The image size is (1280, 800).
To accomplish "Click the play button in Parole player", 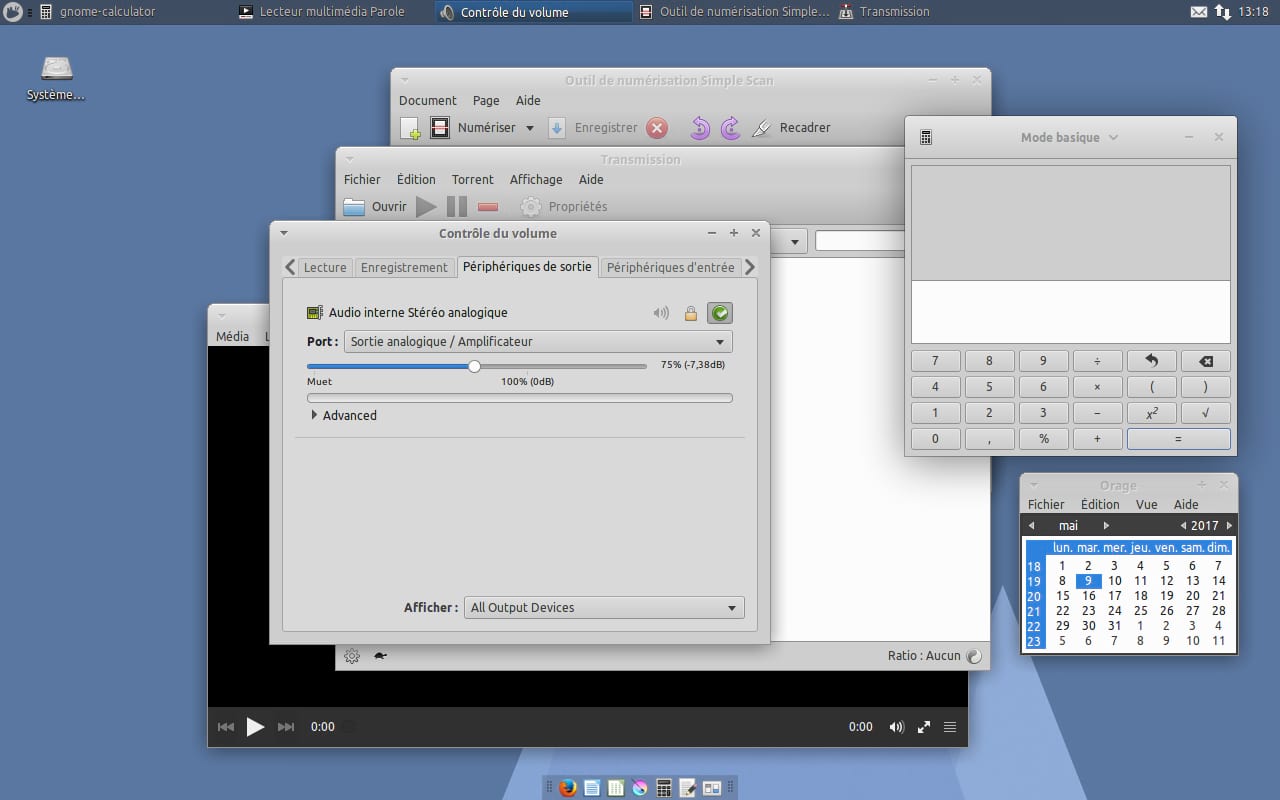I will tap(255, 727).
